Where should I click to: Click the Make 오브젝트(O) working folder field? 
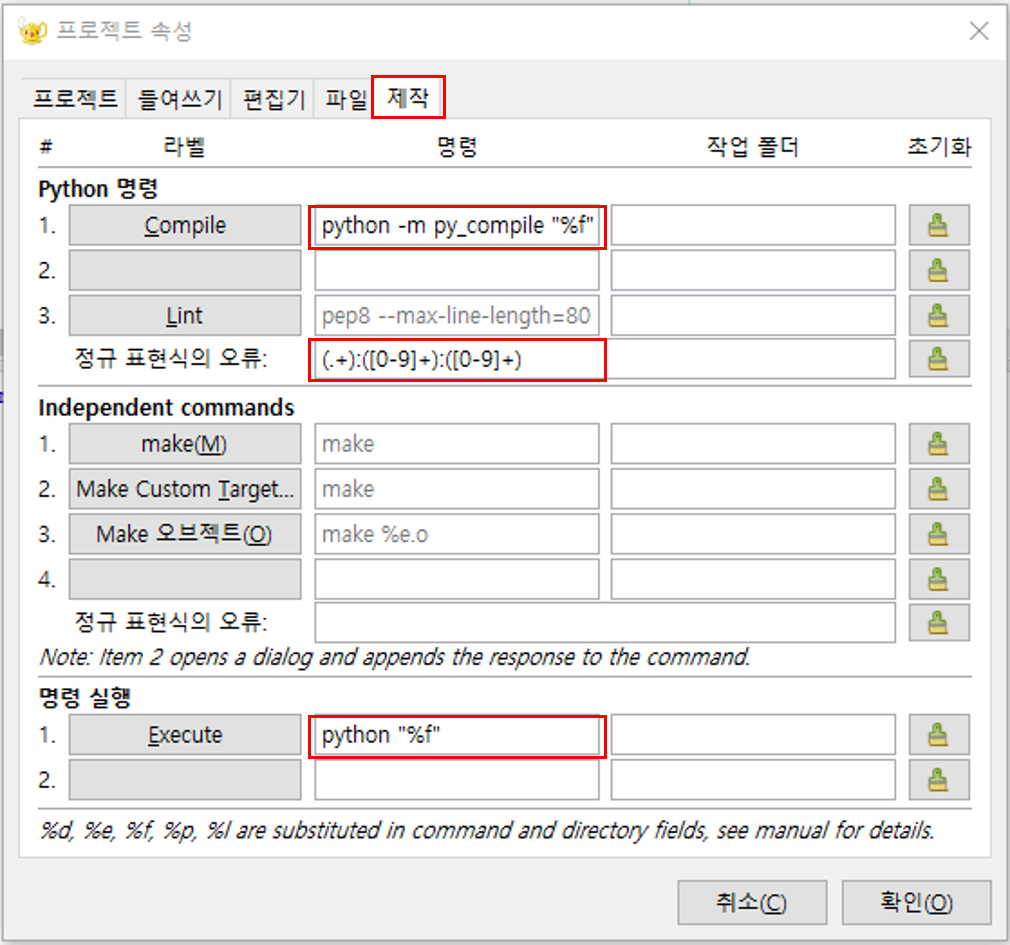(x=753, y=534)
